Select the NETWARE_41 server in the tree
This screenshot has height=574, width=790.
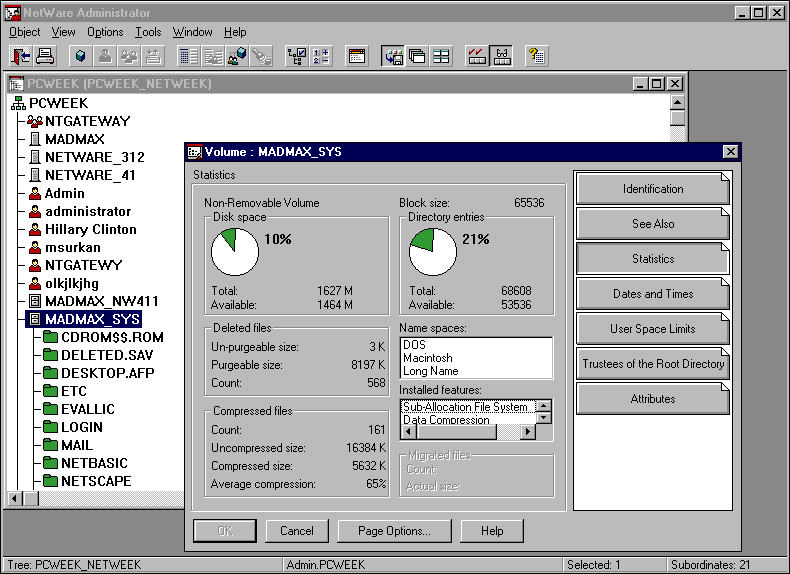[82, 175]
